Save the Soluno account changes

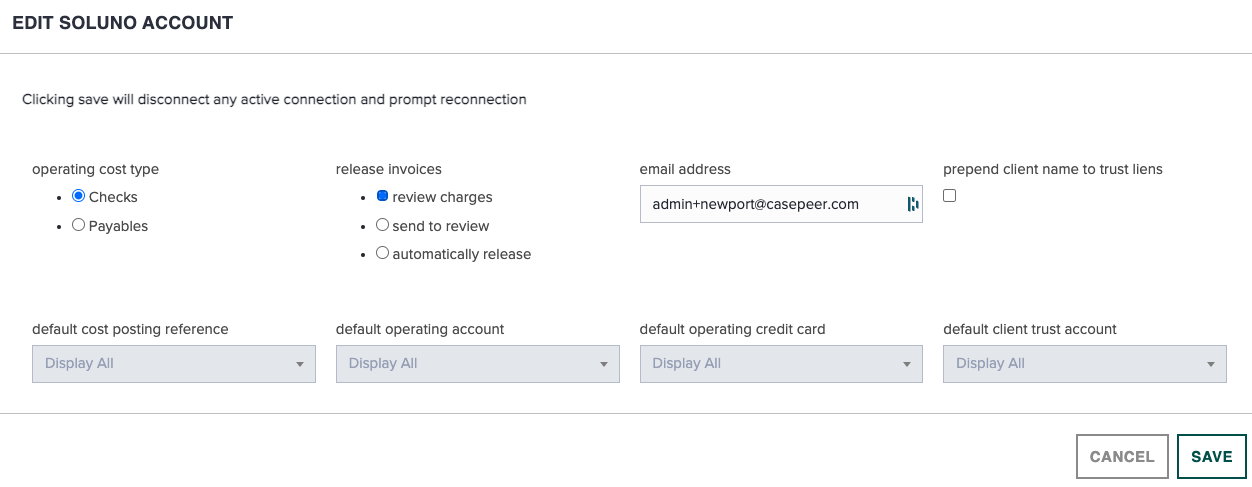pos(1212,456)
